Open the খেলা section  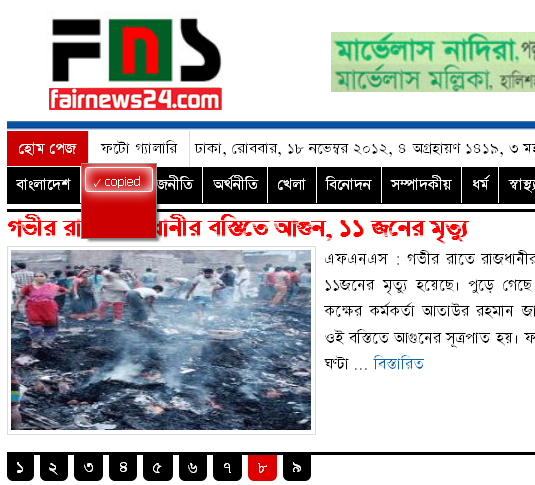292,185
